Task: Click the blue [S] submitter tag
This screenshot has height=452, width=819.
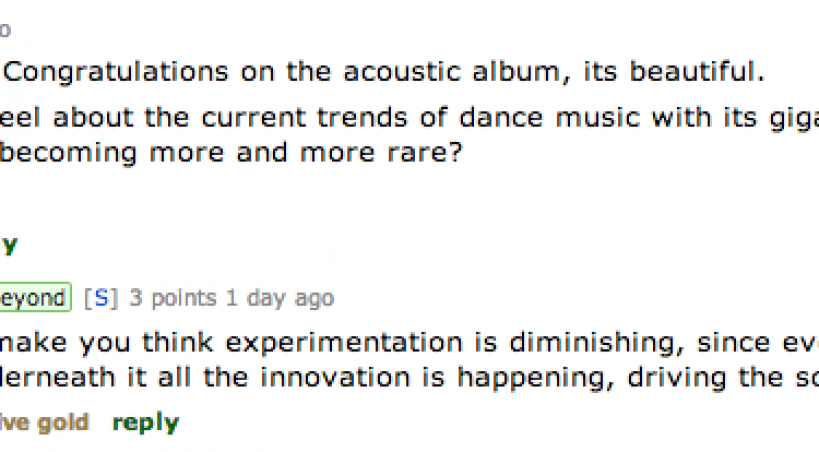Action: (101, 298)
